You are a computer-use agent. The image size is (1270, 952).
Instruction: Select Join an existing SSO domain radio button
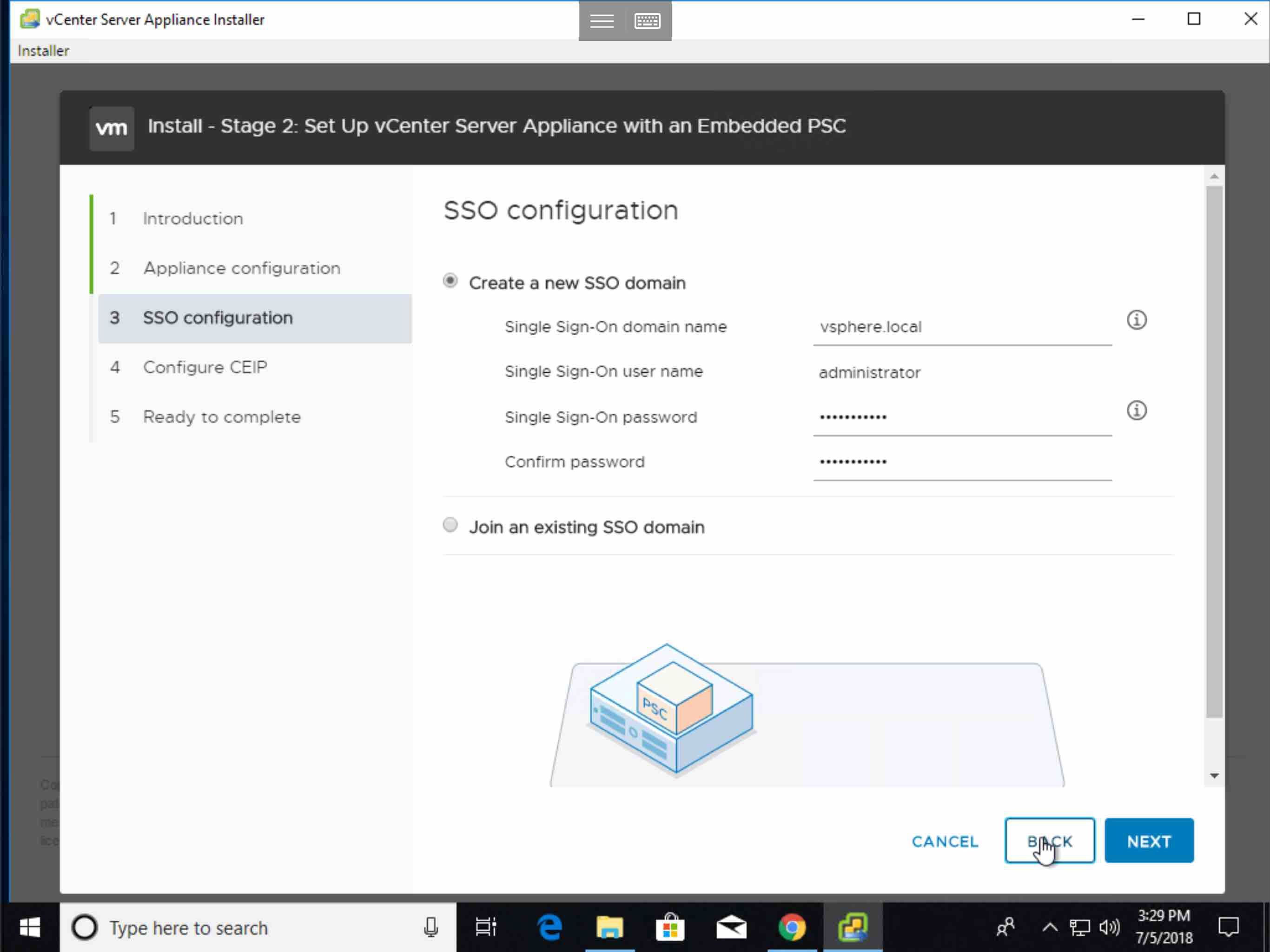click(450, 525)
